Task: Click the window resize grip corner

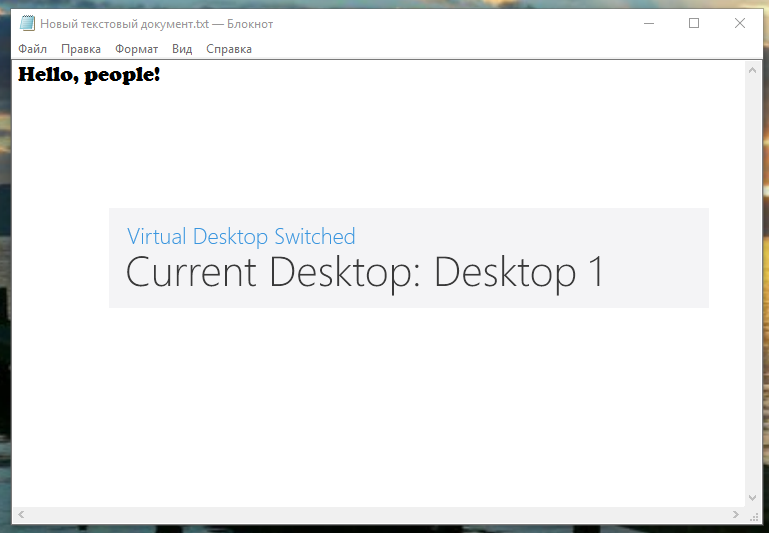Action: pyautogui.click(x=754, y=515)
